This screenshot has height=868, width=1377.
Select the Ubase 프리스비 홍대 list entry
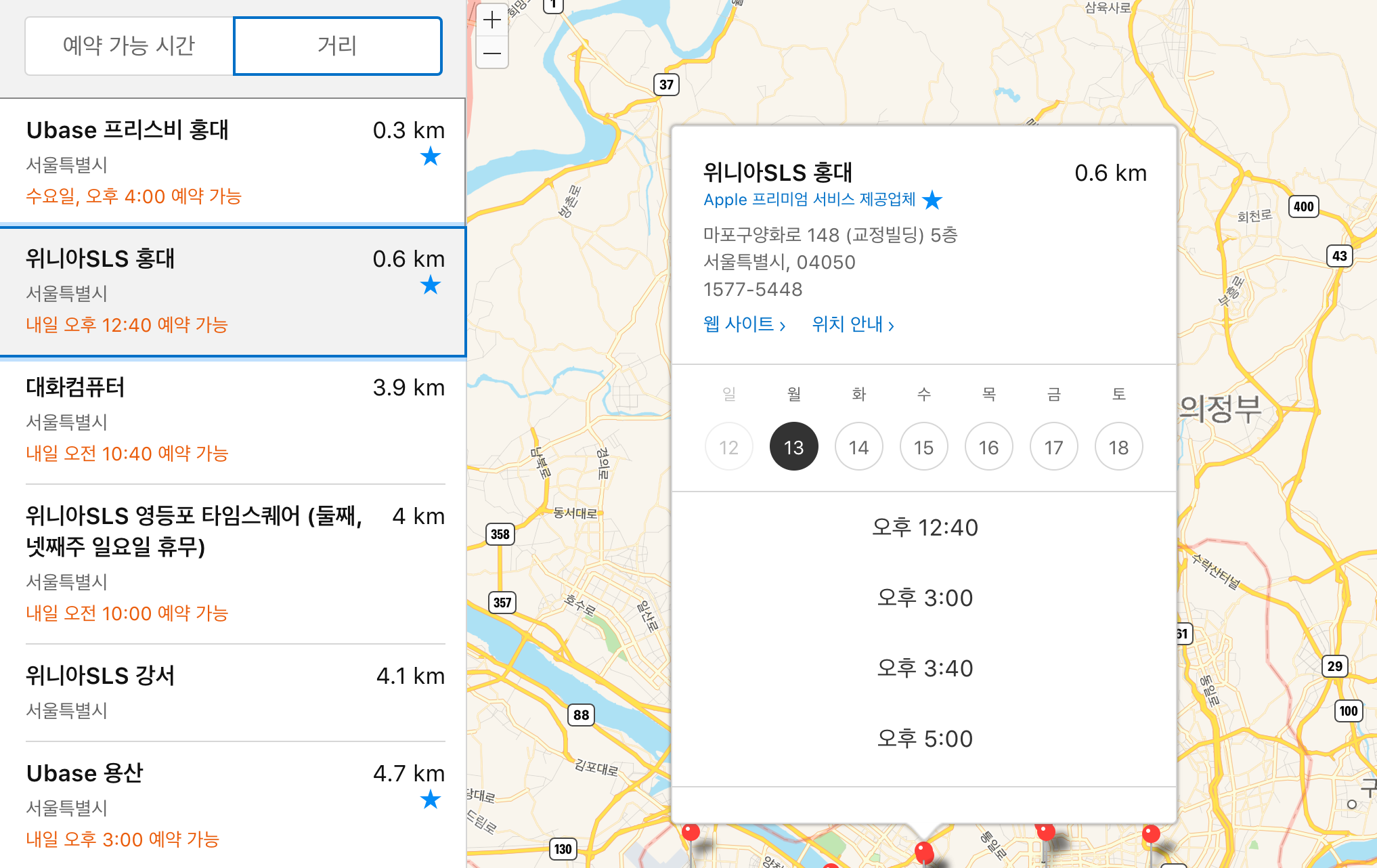click(232, 161)
